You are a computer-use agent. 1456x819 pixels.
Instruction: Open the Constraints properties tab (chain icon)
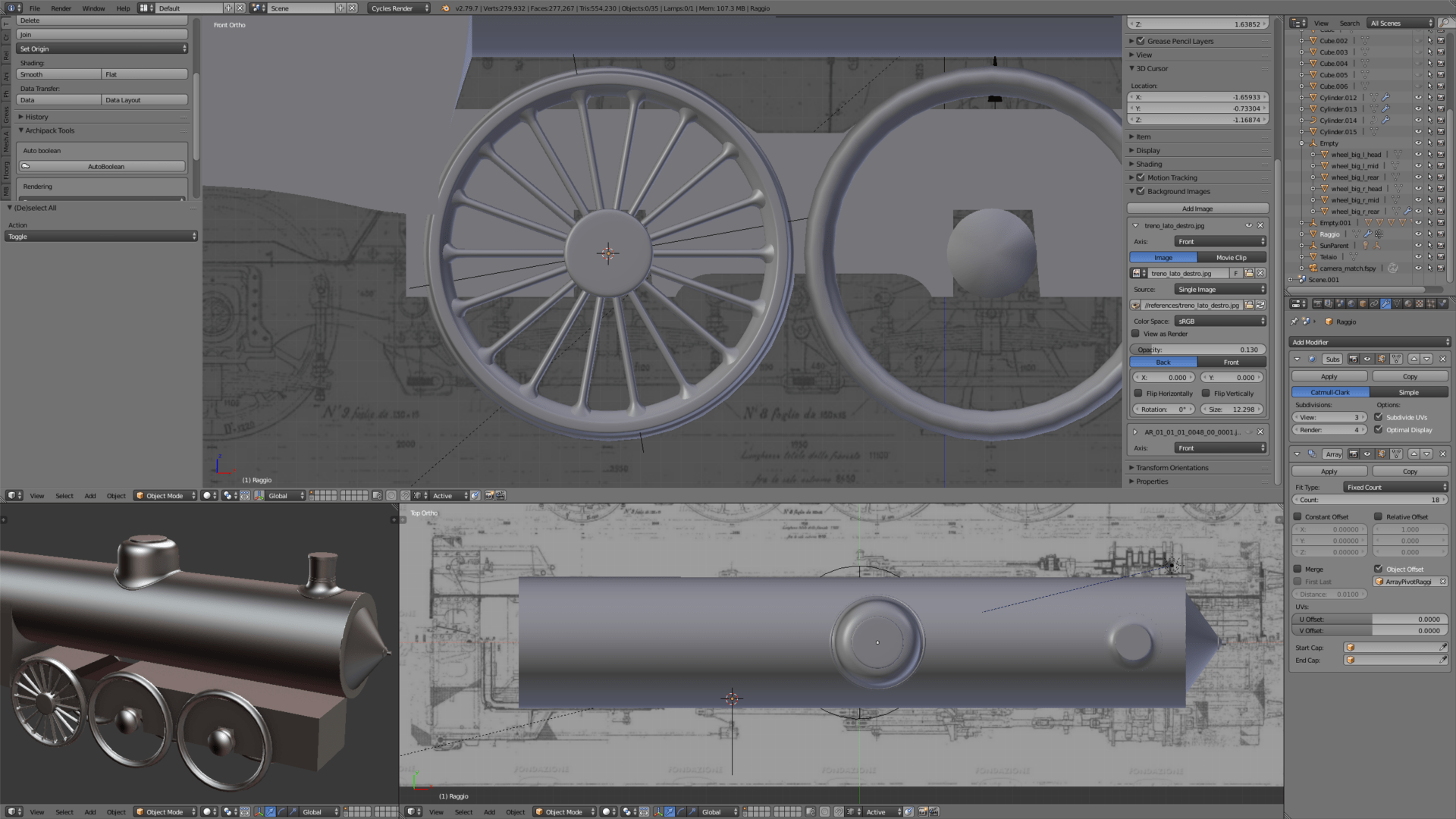[x=1374, y=303]
